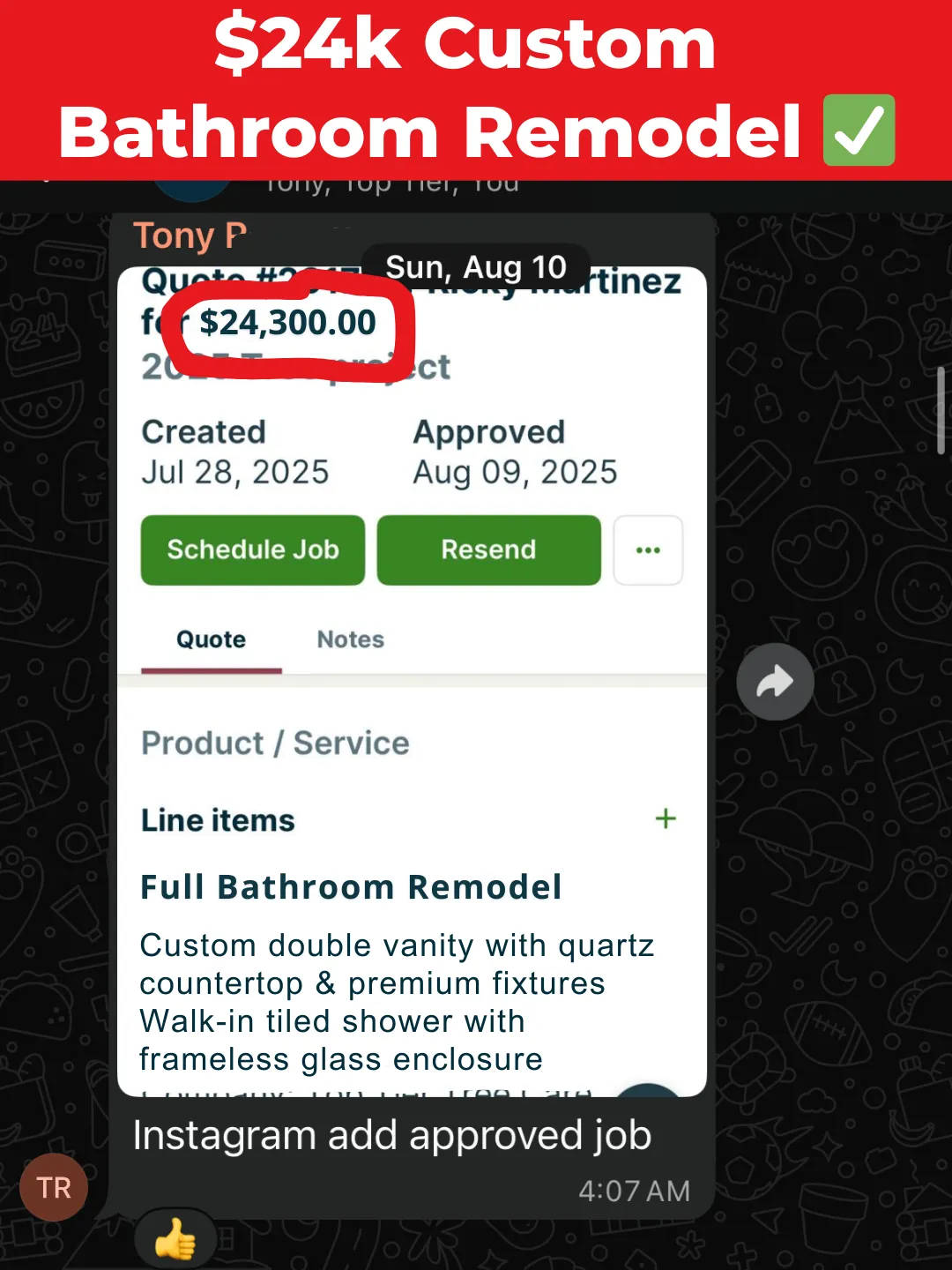Select the Quote tab
The width and height of the screenshot is (952, 1270).
coord(212,639)
